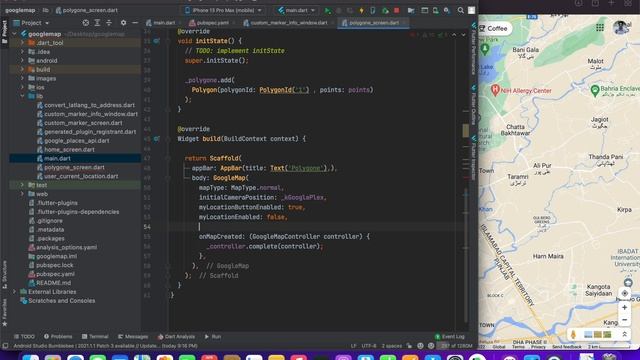The width and height of the screenshot is (640, 360).
Task: Expand the android folder
Action: click(22, 60)
